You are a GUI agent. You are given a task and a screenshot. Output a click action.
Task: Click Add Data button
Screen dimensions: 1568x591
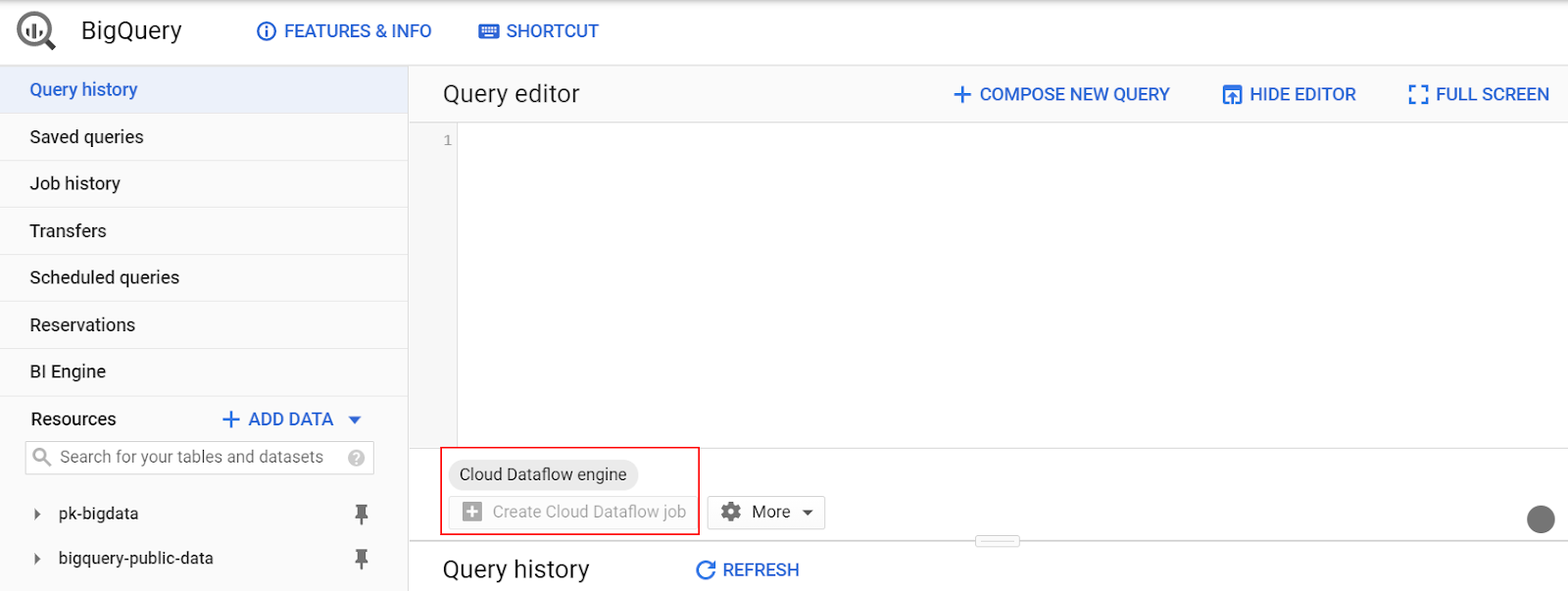point(278,419)
